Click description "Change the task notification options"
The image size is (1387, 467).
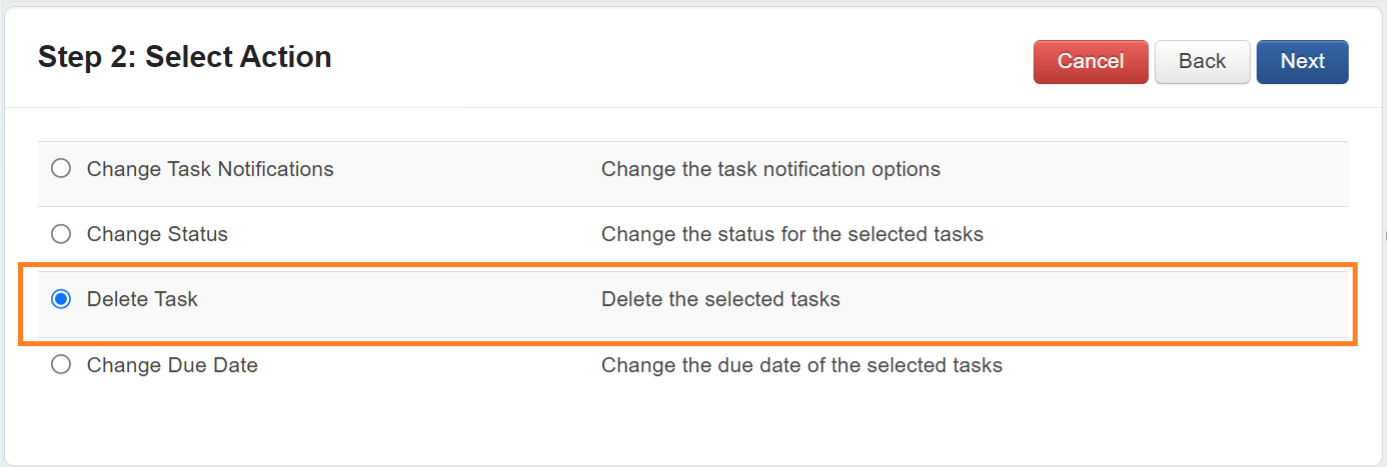[x=770, y=169]
